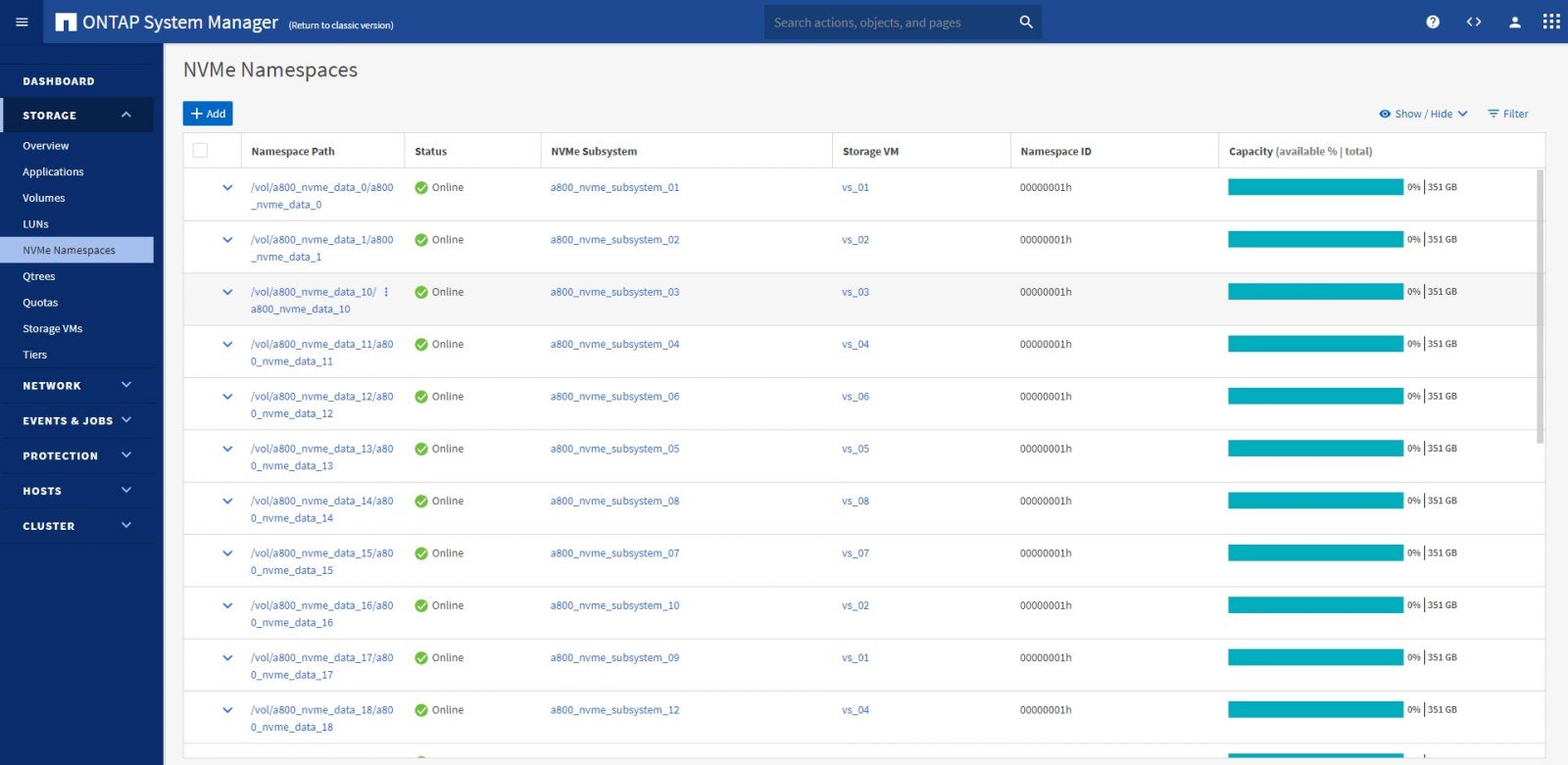Viewport: 1568px width, 765px height.
Task: Open the Show / Hide columns menu
Action: pos(1423,114)
